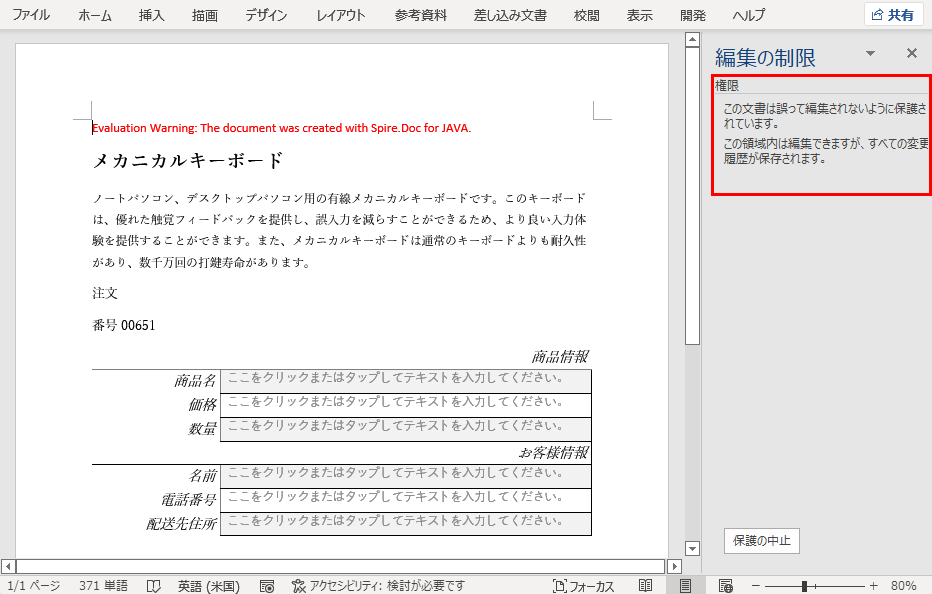Select the 描画 ribbon tab

click(204, 15)
